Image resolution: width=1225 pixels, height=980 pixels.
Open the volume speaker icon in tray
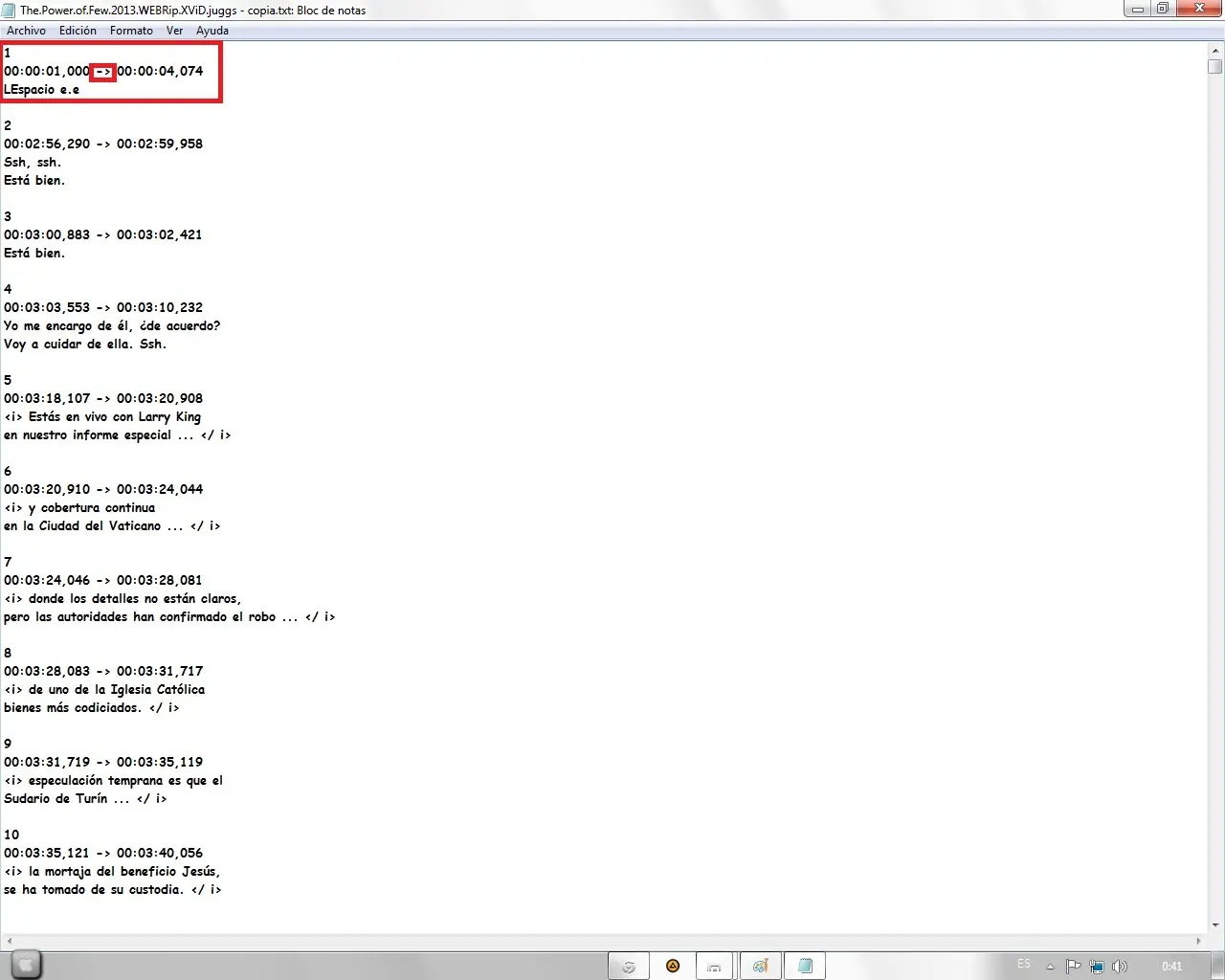(x=1119, y=967)
